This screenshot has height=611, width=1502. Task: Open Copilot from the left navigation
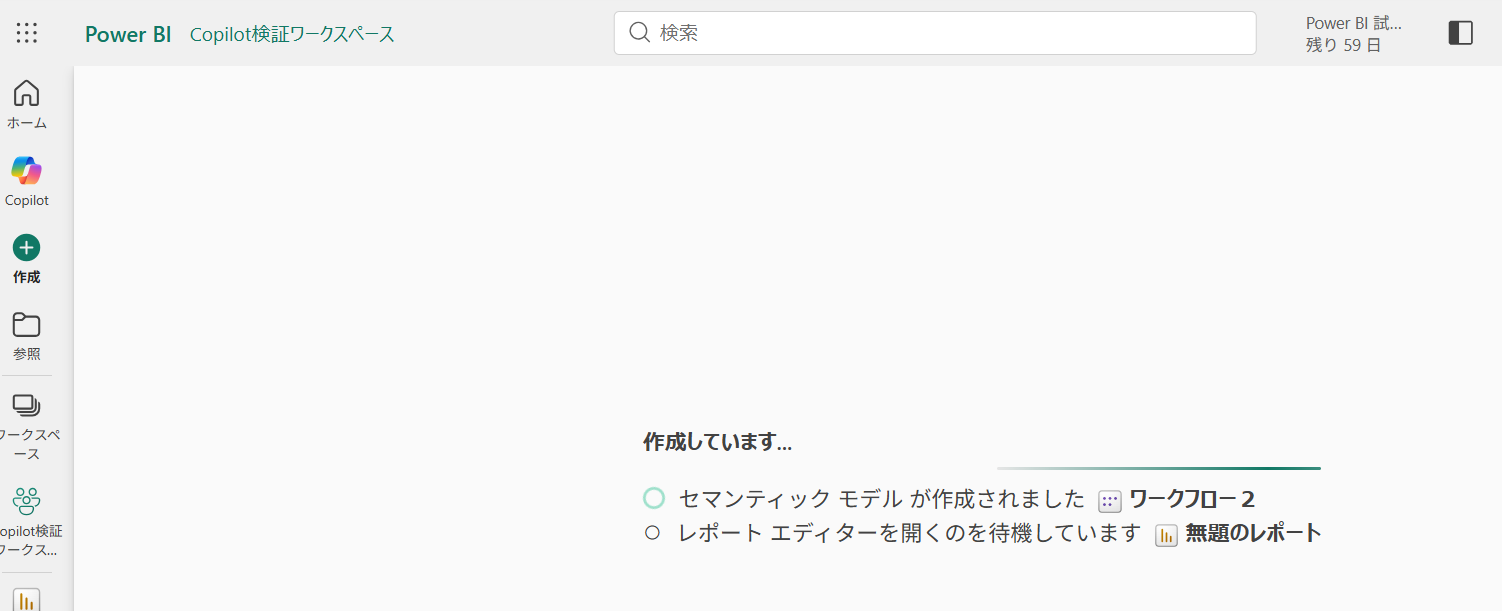tap(27, 181)
